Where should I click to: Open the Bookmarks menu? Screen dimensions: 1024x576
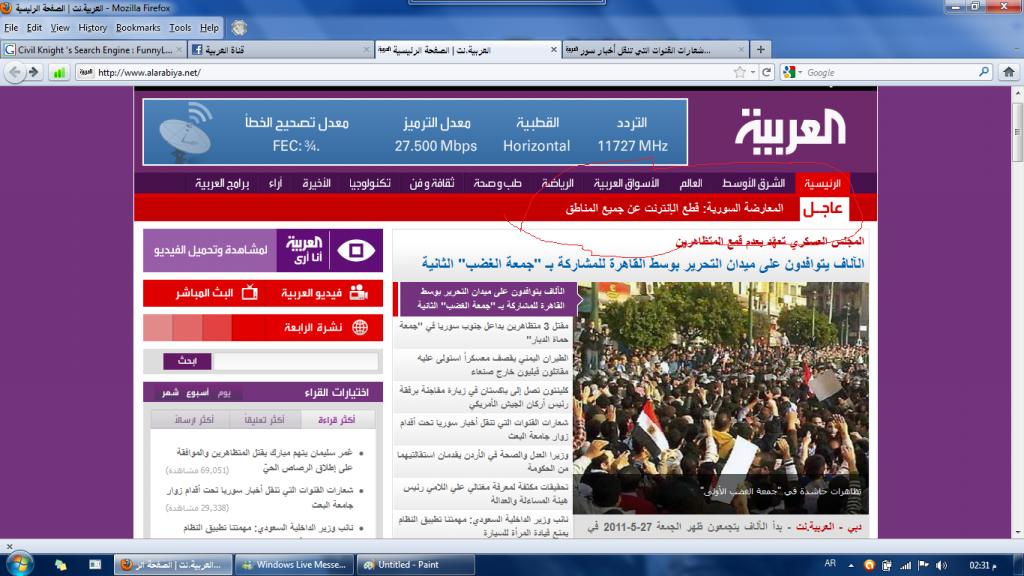point(137,28)
